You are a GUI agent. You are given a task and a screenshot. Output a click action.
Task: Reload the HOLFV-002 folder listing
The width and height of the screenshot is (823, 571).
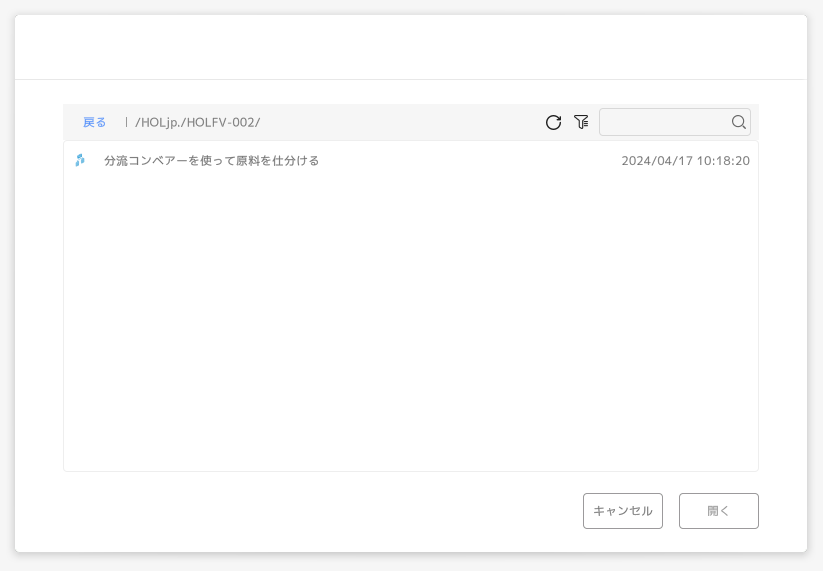[553, 122]
